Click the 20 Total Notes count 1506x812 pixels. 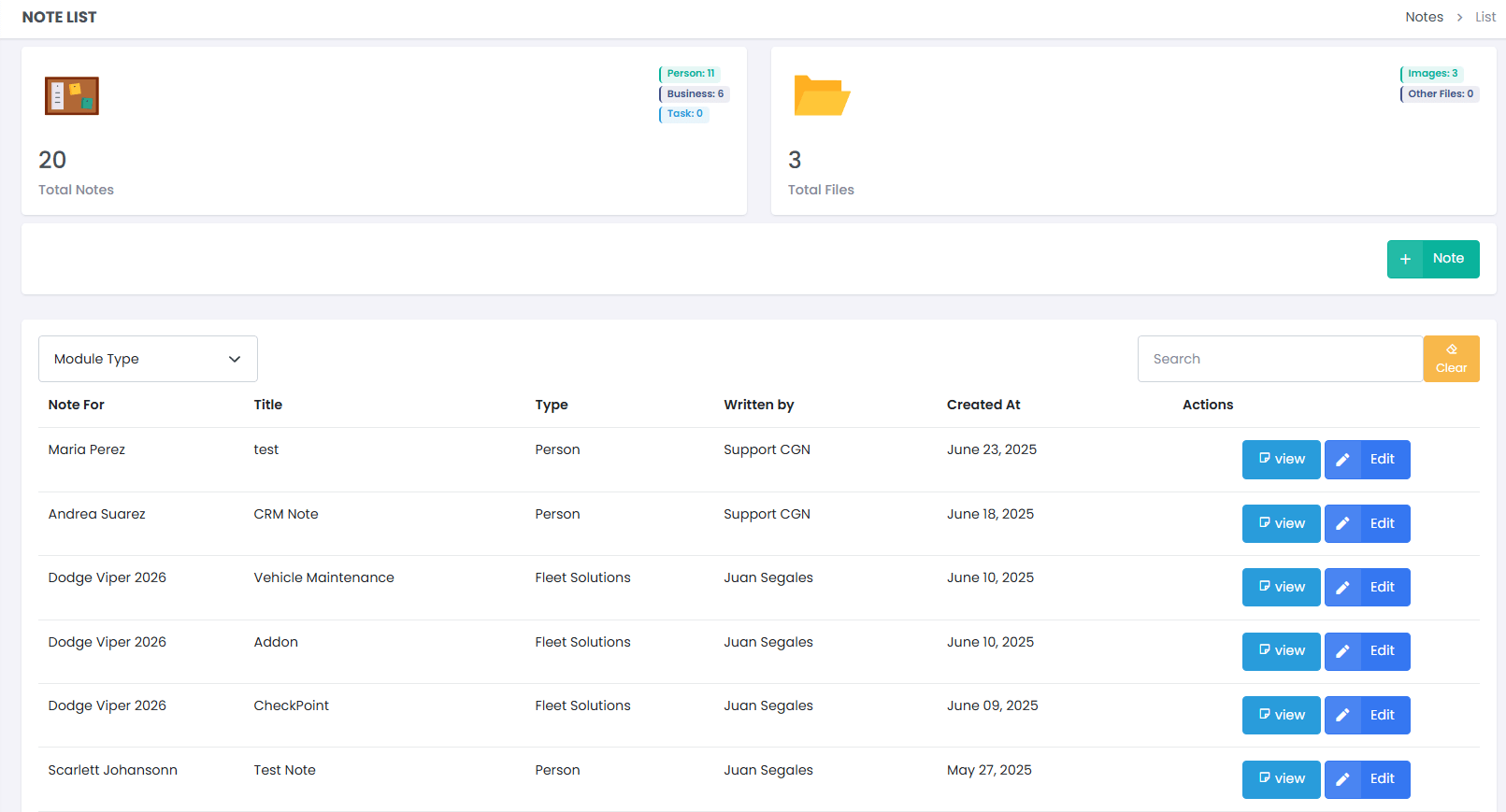[52, 160]
